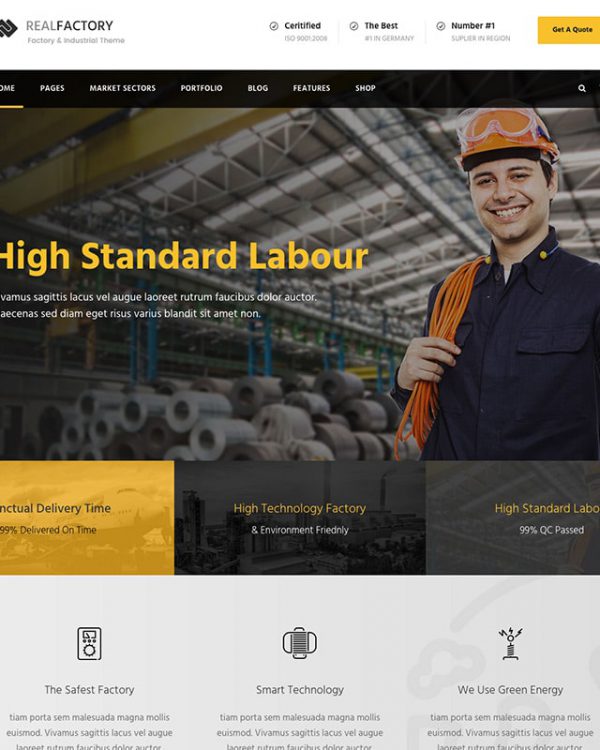
Task: Click The Safest Factory meter icon
Action: tap(89, 643)
